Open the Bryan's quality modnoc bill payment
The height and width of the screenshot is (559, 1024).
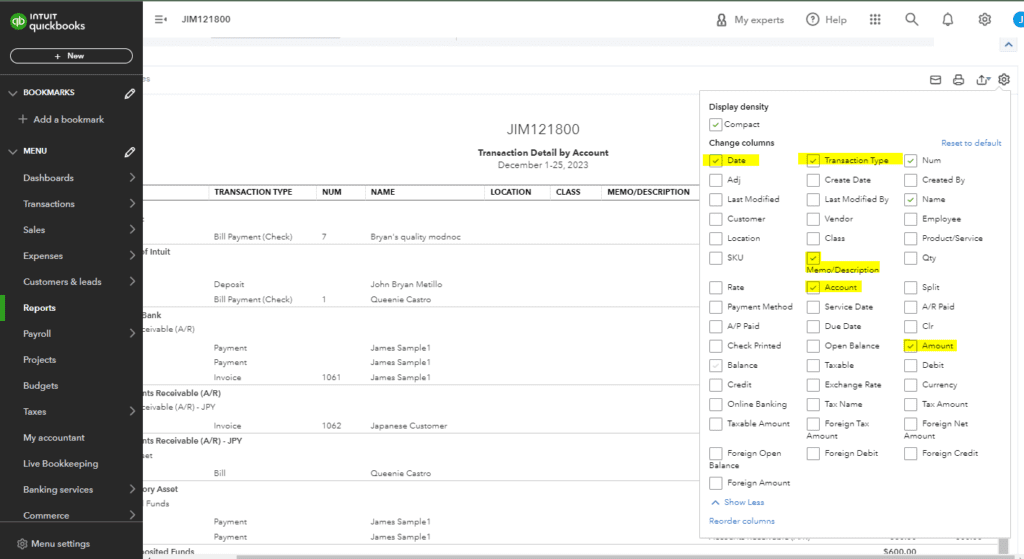415,237
